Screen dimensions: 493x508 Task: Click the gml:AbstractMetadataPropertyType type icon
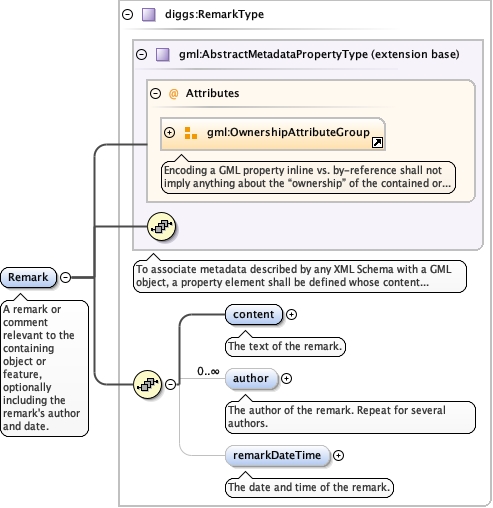(x=163, y=54)
